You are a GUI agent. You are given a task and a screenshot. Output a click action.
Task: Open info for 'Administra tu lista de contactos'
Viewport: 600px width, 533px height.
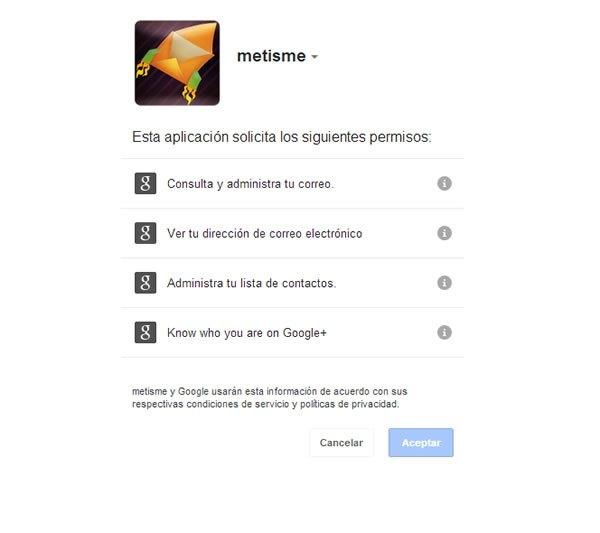click(x=444, y=283)
